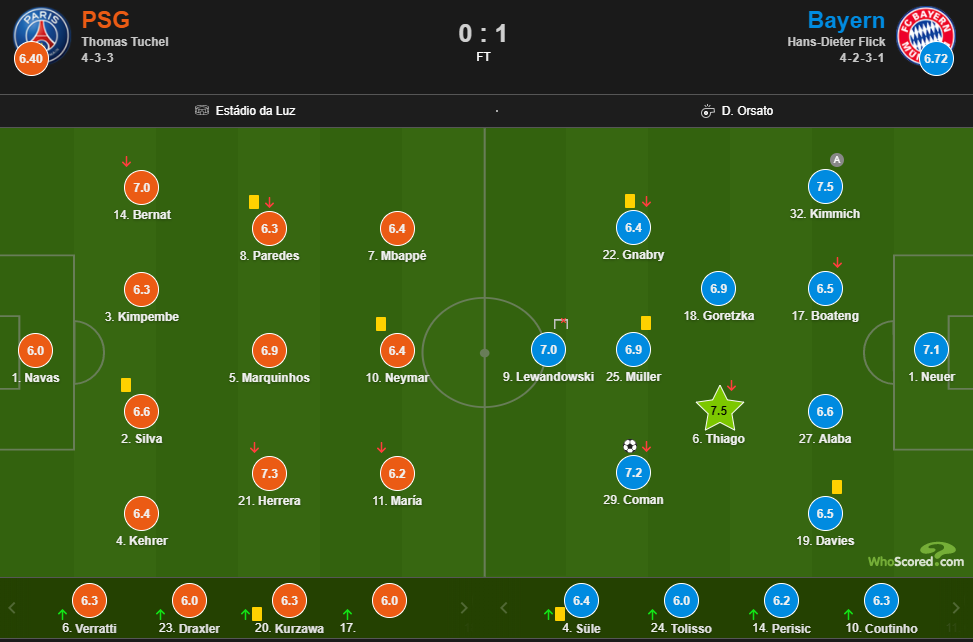Click the yellow card icon above Neymar
The width and height of the screenshot is (973, 642).
pos(381,324)
